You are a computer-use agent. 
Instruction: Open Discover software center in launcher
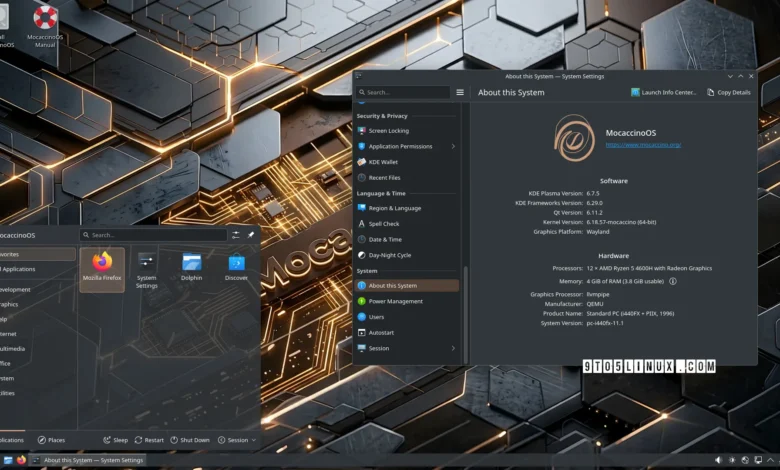tap(236, 268)
